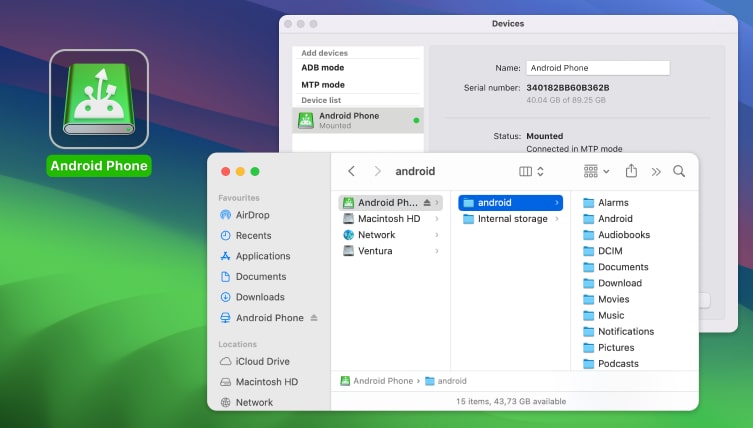Open Macintosh HD in the sidebar Locations
The image size is (753, 428).
[x=259, y=382]
